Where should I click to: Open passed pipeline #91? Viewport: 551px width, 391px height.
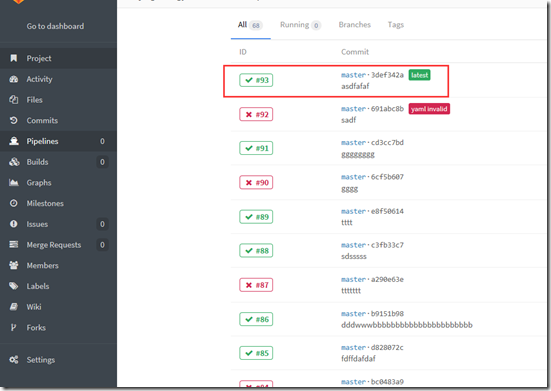pos(256,148)
